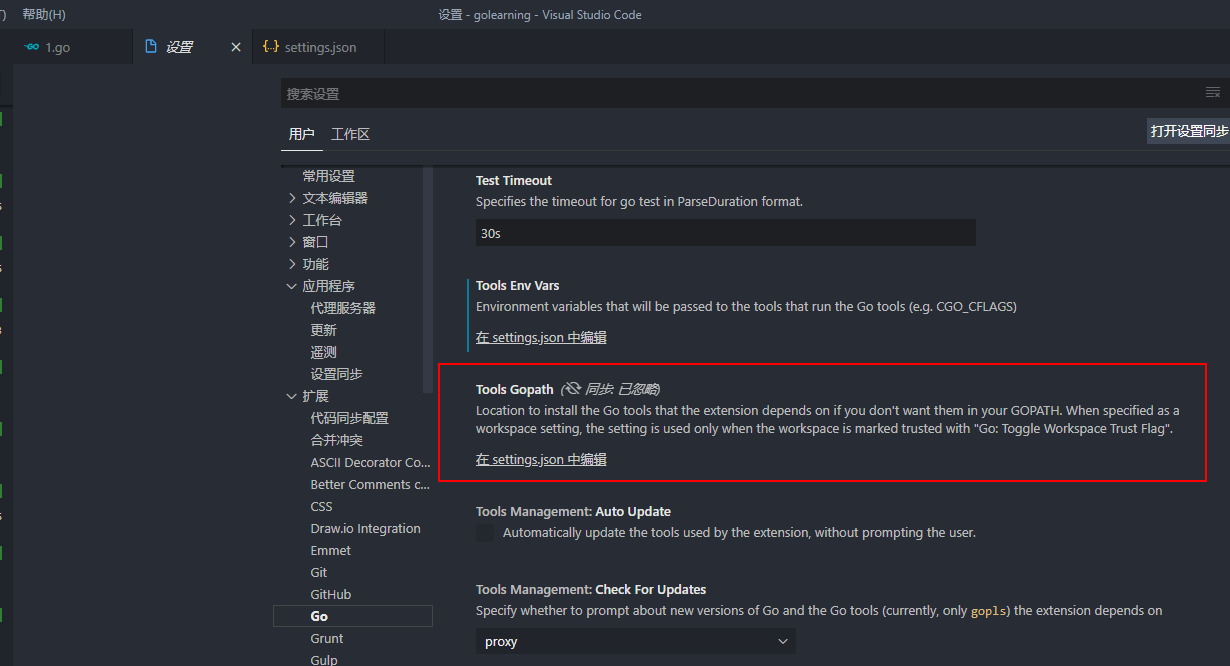1230x666 pixels.
Task: Select the 用户 settings tab
Action: tap(301, 134)
